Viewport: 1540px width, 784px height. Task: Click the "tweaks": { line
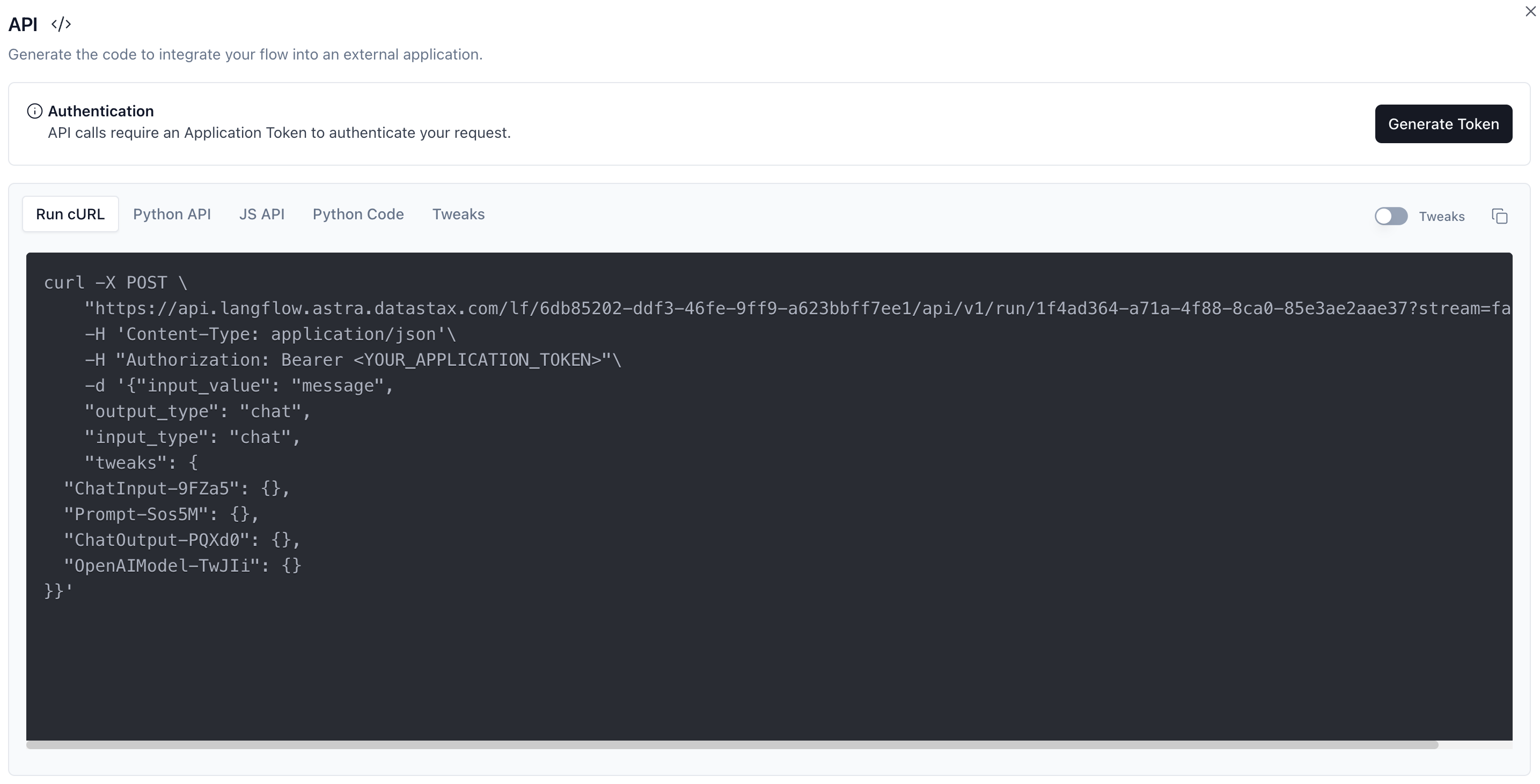[x=141, y=462]
